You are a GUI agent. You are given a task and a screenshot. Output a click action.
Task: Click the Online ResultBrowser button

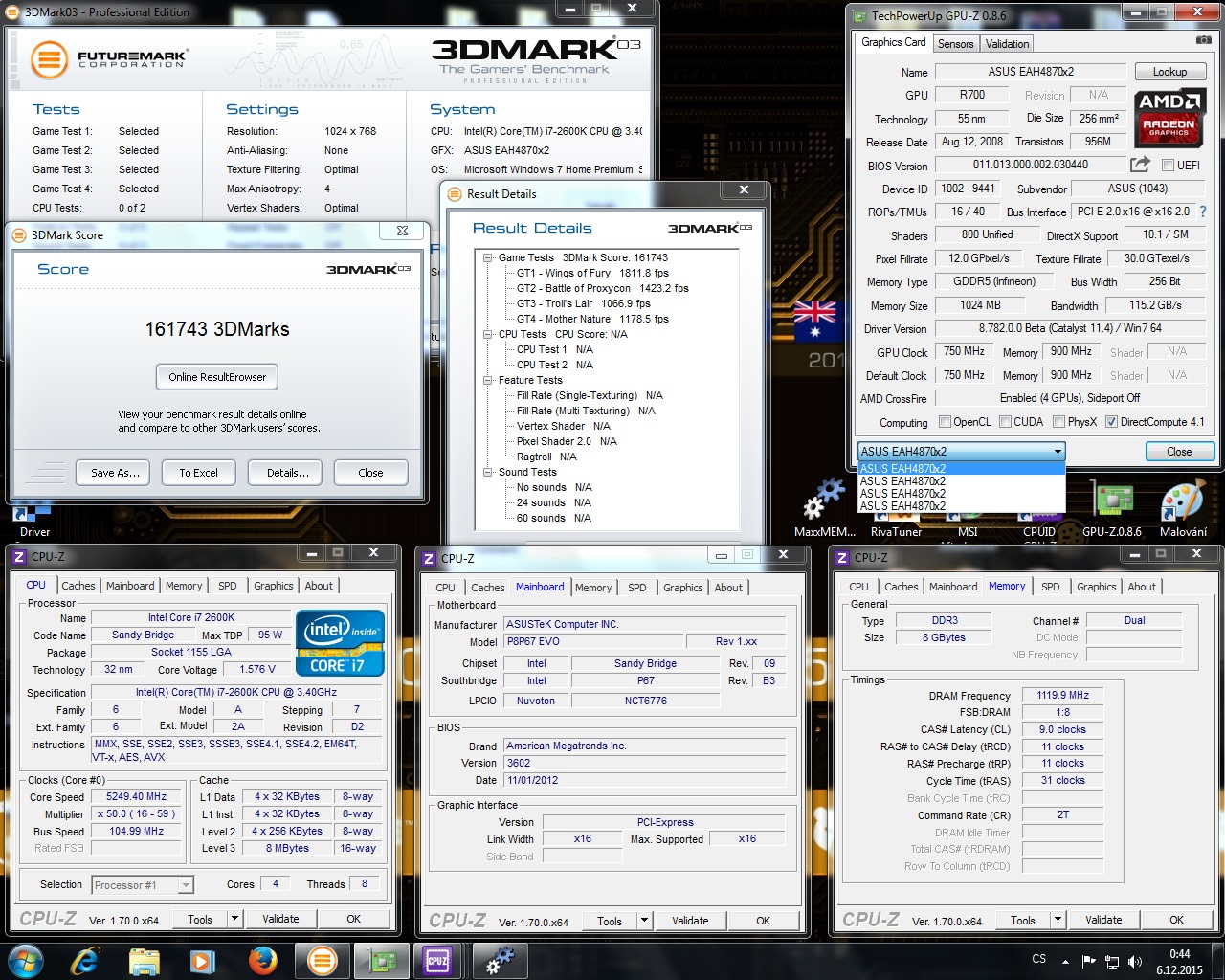(x=217, y=377)
